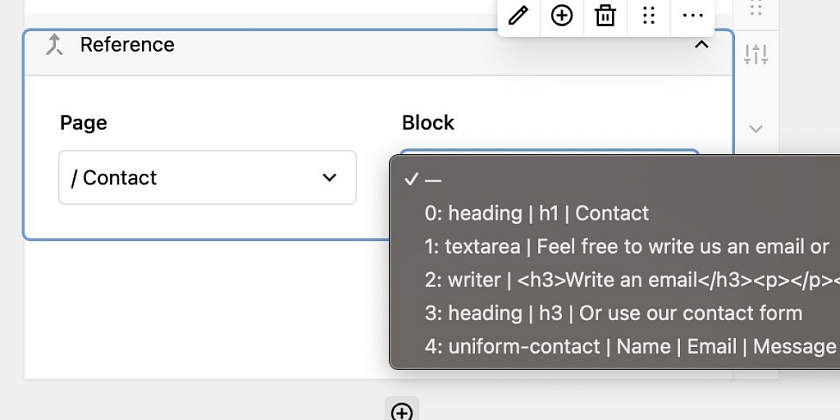Click the Block select field behind list
The height and width of the screenshot is (420, 840).
[x=550, y=152]
